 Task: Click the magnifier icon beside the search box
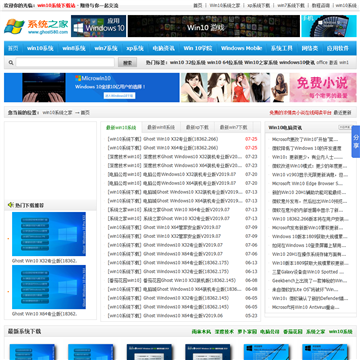pyautogui.click(x=11, y=63)
